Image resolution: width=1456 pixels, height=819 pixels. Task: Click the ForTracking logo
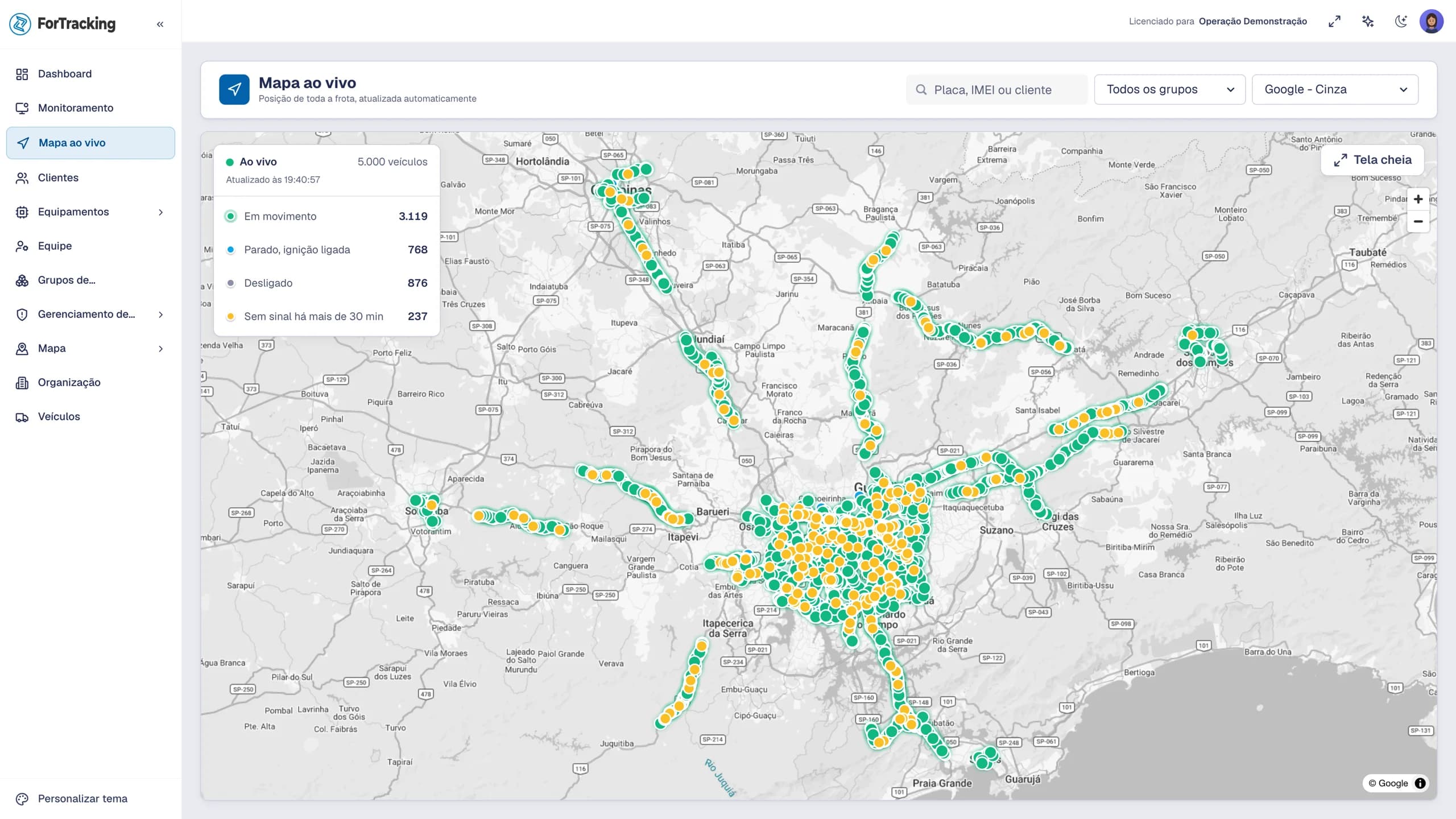point(63,24)
